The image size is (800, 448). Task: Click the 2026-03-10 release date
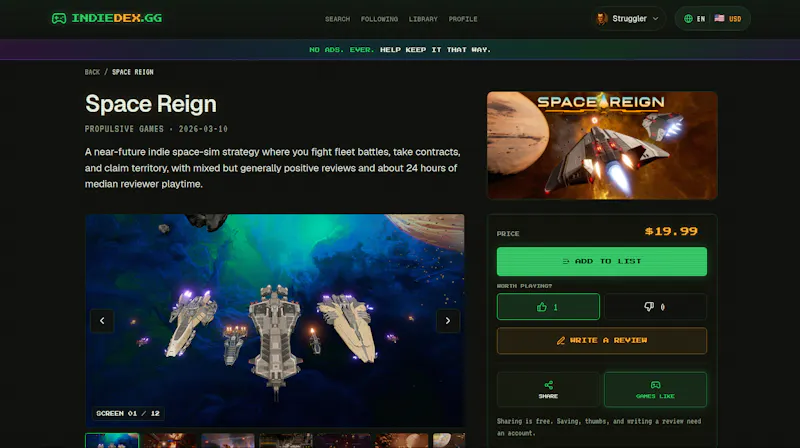203,129
